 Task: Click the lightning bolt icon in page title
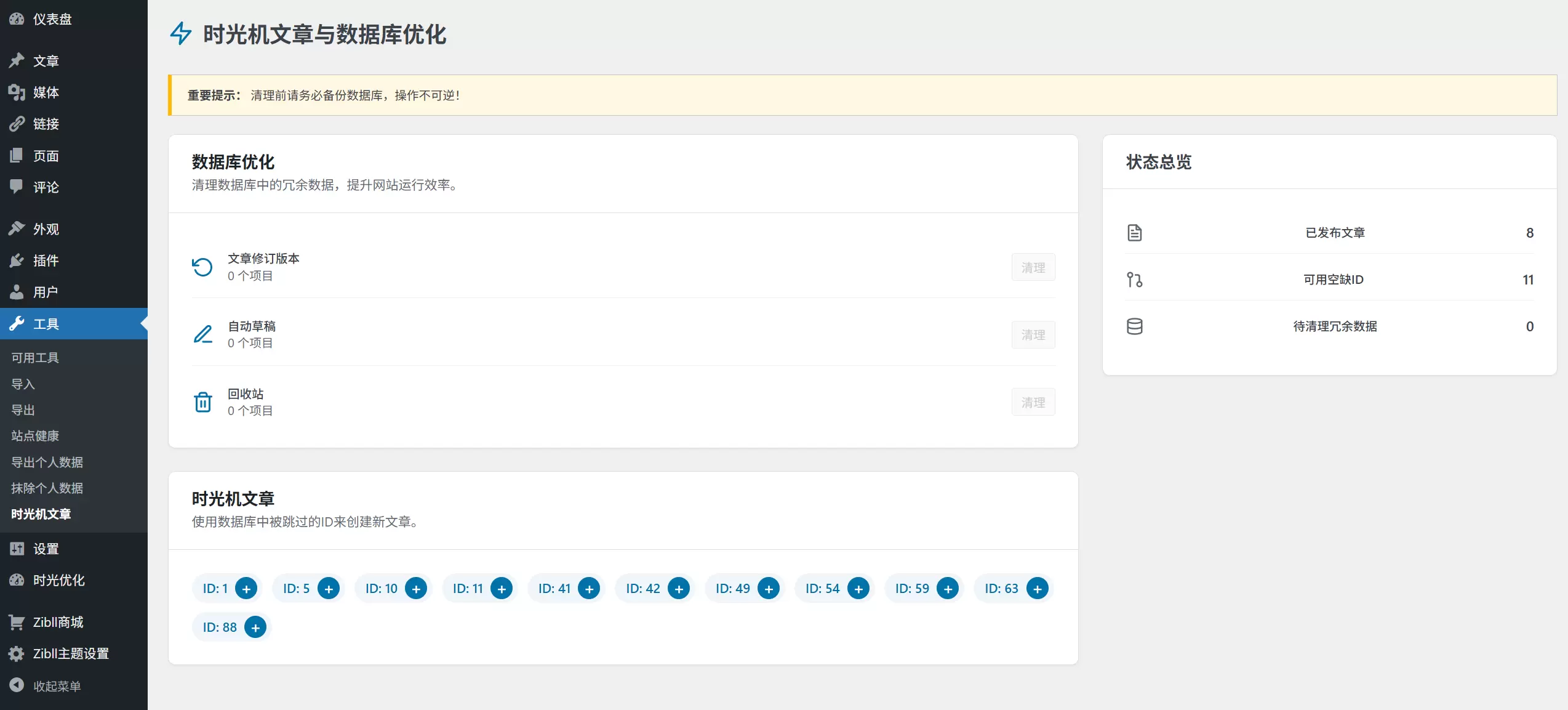(181, 34)
